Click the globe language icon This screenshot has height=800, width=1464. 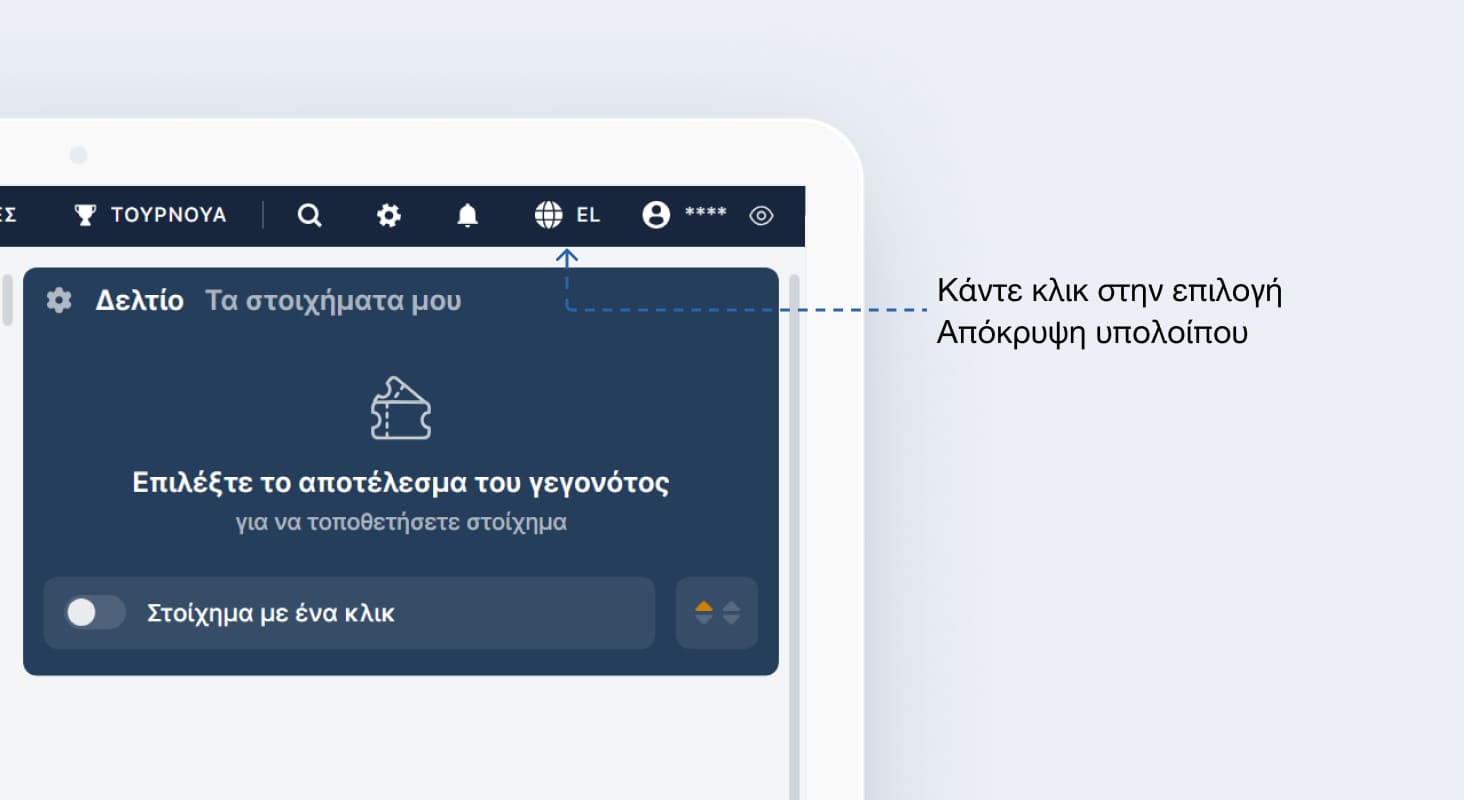pyautogui.click(x=548, y=214)
